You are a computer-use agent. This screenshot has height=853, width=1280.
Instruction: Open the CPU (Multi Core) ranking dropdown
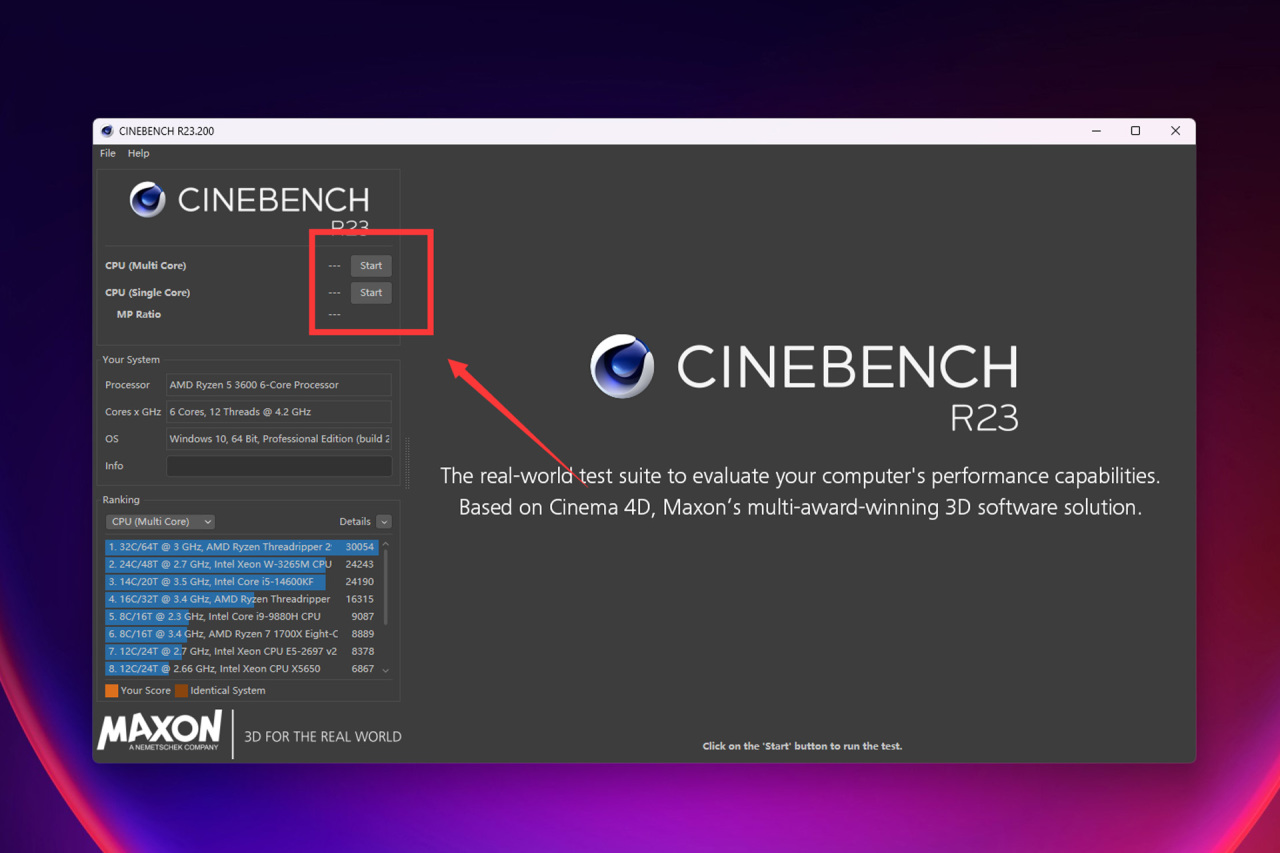coord(160,522)
